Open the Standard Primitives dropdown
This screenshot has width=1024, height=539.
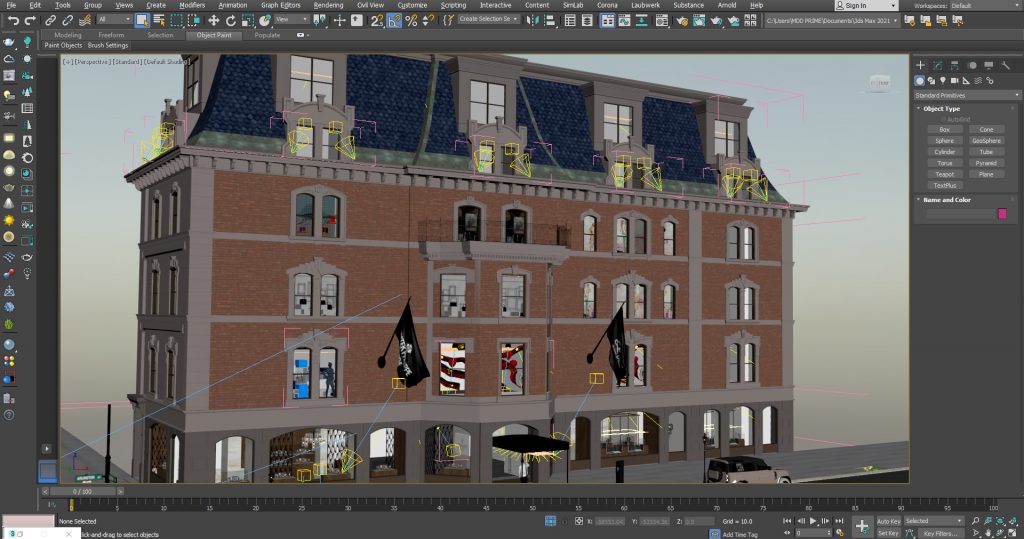pyautogui.click(x=964, y=95)
